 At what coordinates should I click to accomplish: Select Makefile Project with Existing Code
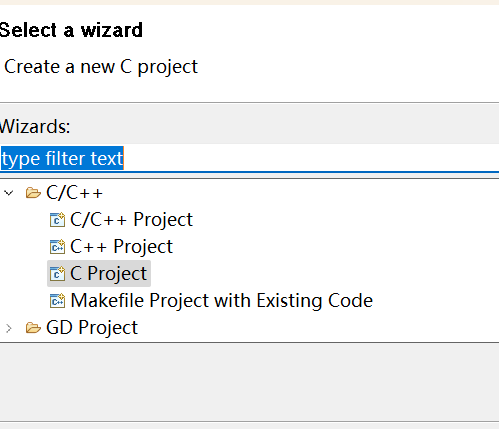click(222, 301)
